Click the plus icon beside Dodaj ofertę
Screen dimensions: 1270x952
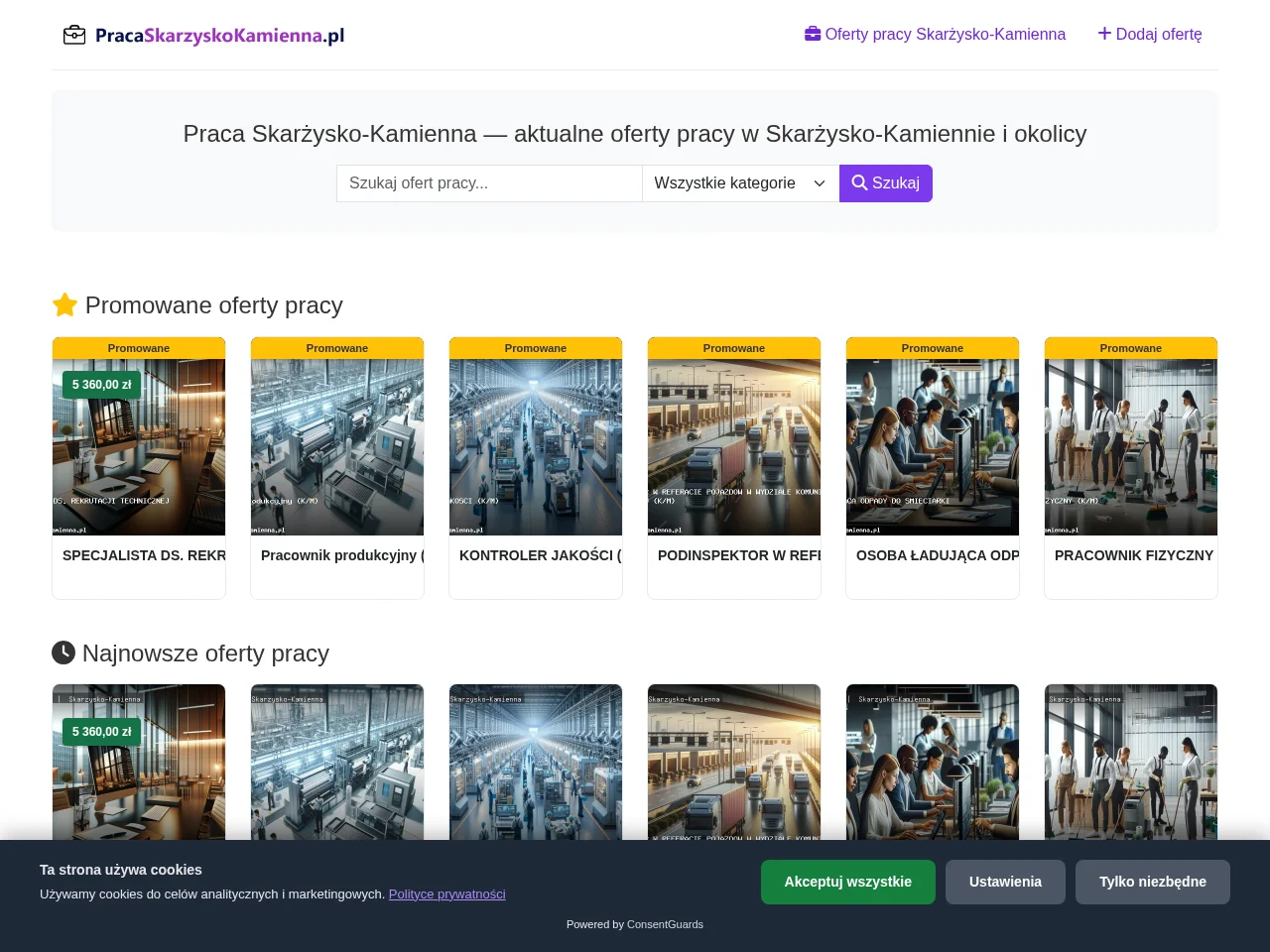click(1104, 34)
